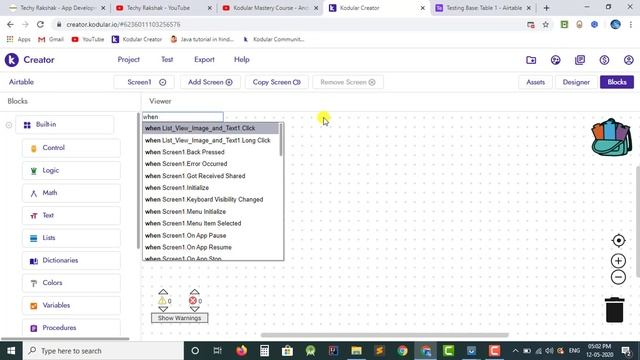
Task: Click the trash can icon
Action: (x=614, y=310)
